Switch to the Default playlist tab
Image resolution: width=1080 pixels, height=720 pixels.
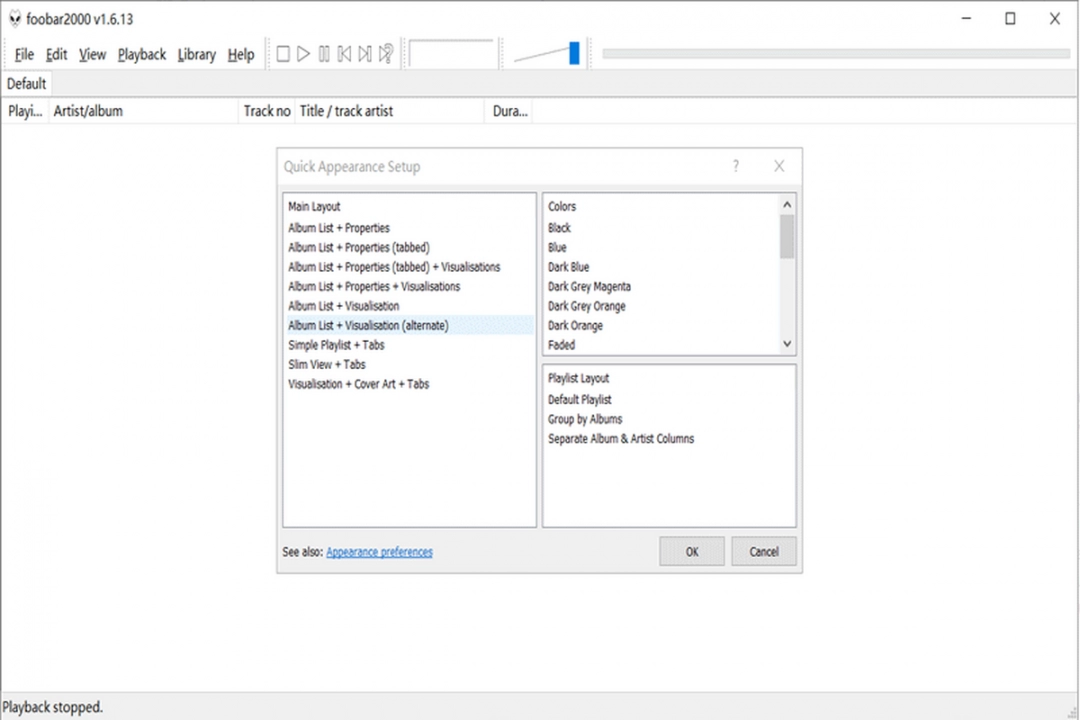(26, 84)
